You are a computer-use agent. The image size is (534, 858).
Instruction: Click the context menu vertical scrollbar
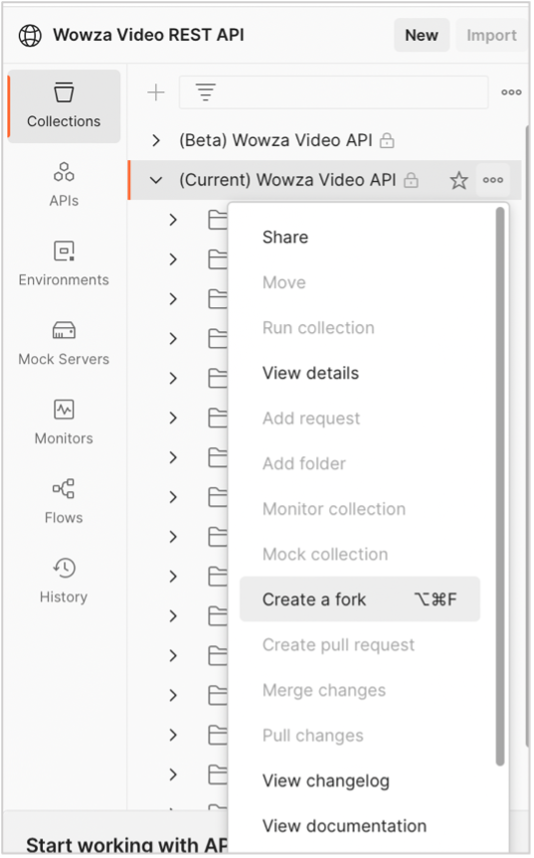tap(500, 487)
